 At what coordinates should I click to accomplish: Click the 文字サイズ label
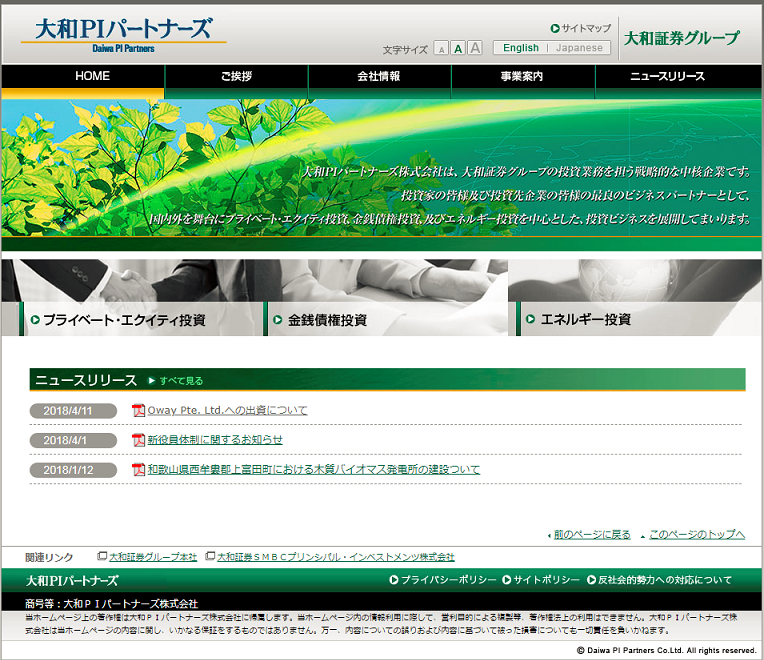click(x=405, y=50)
